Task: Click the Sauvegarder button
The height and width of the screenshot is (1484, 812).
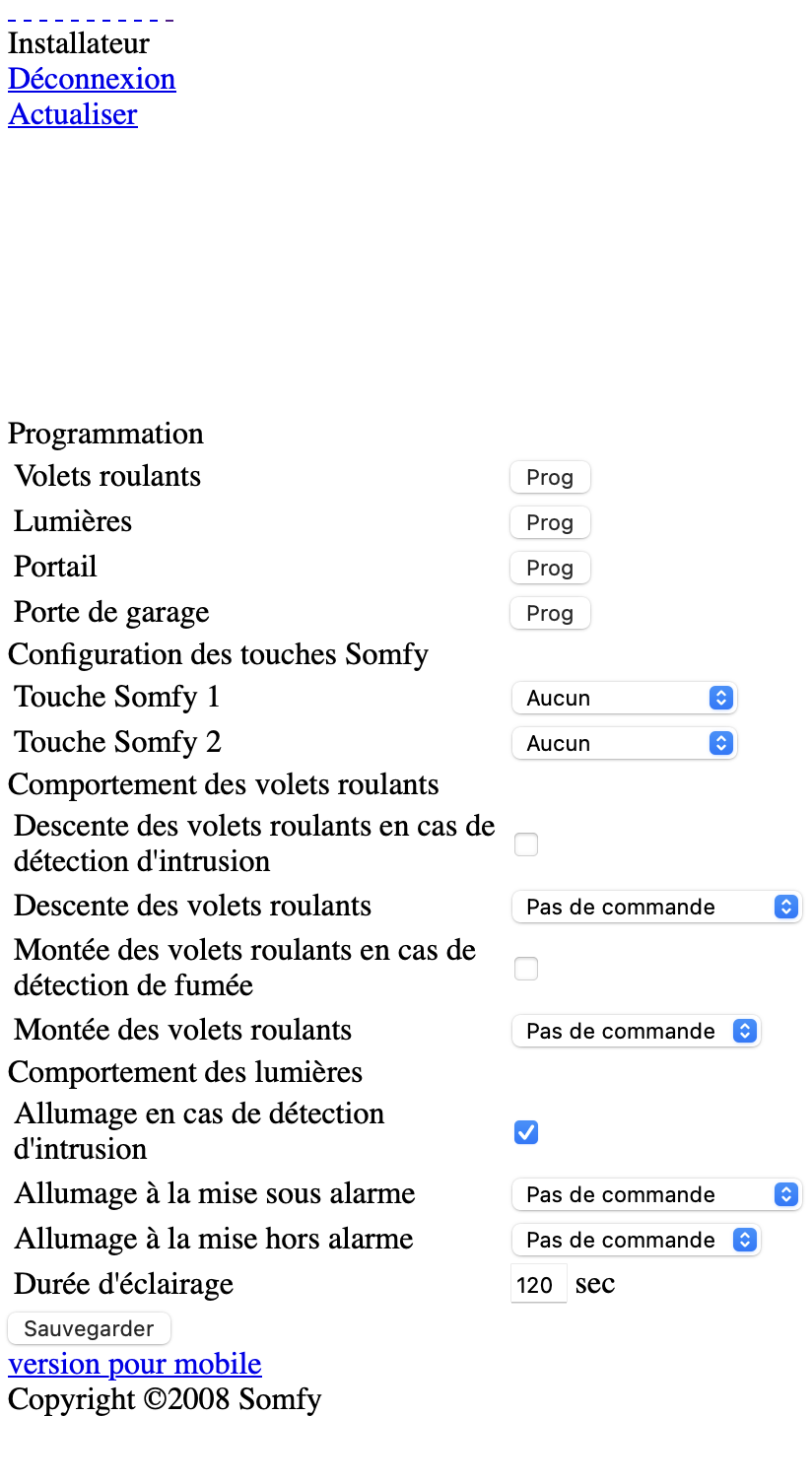Action: click(x=89, y=1328)
